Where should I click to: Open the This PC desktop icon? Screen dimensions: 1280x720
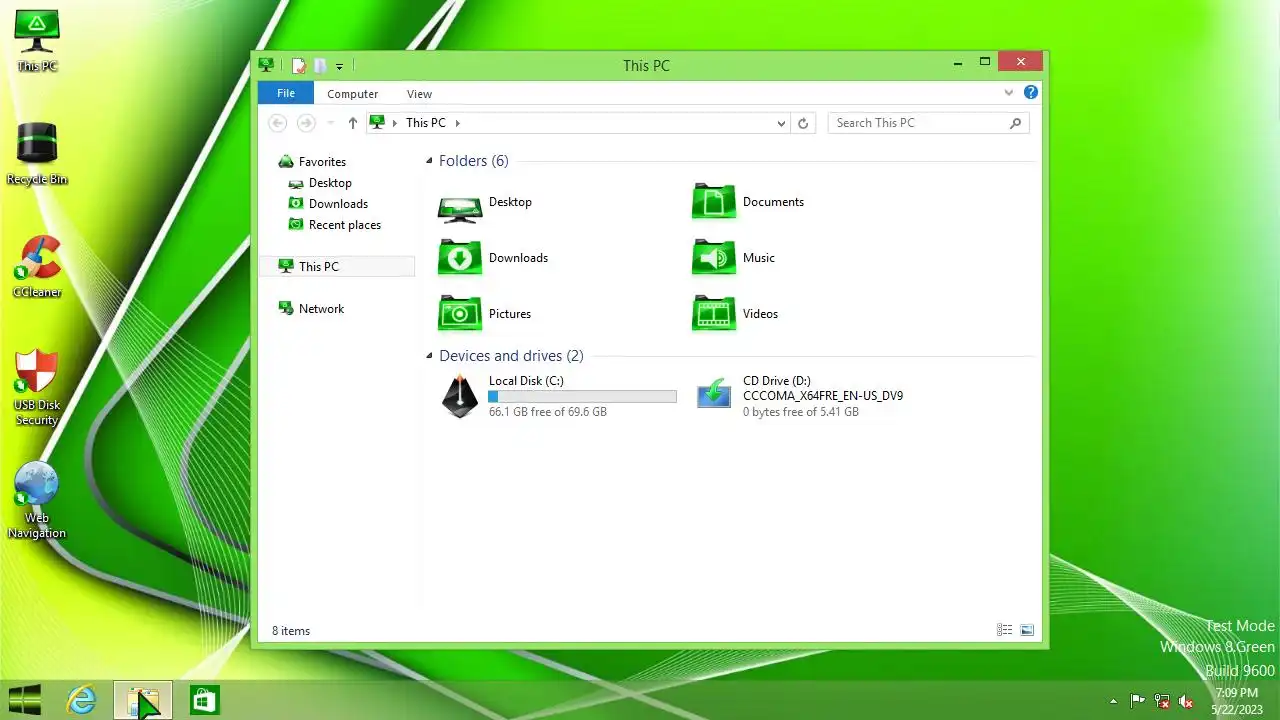pyautogui.click(x=37, y=40)
